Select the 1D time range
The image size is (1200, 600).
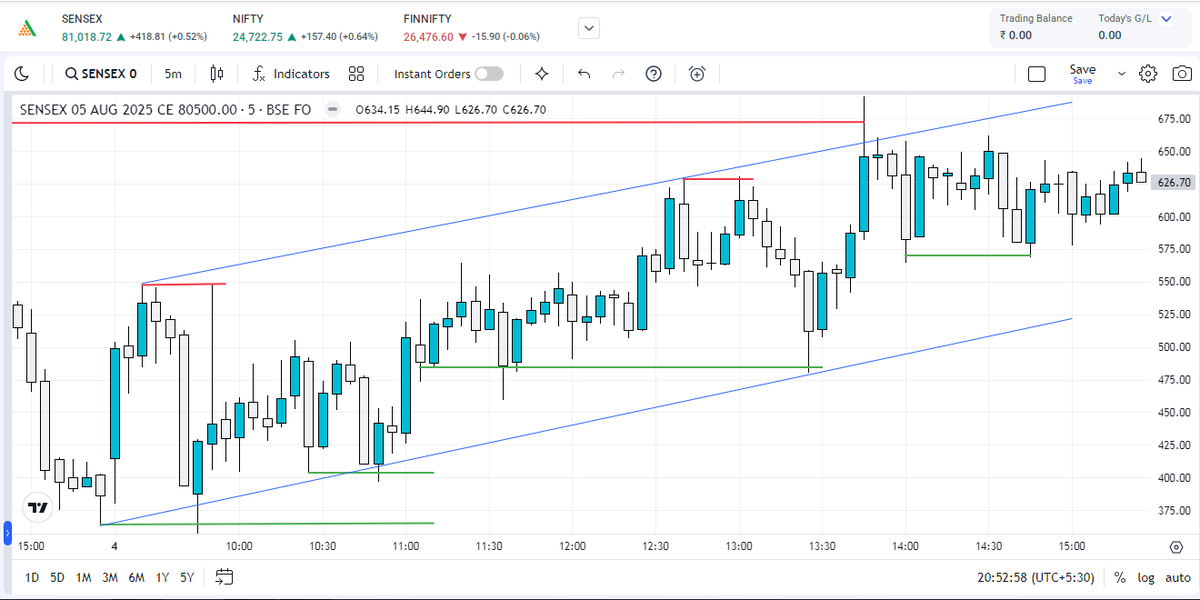point(32,577)
